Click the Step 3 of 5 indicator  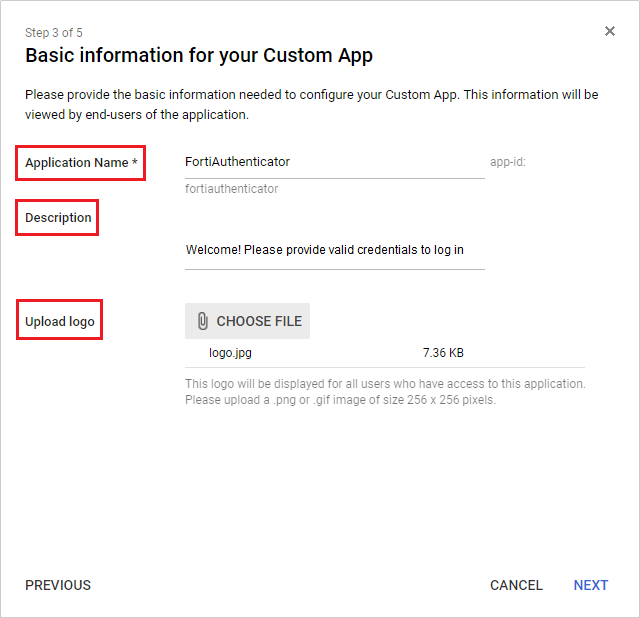coord(54,33)
